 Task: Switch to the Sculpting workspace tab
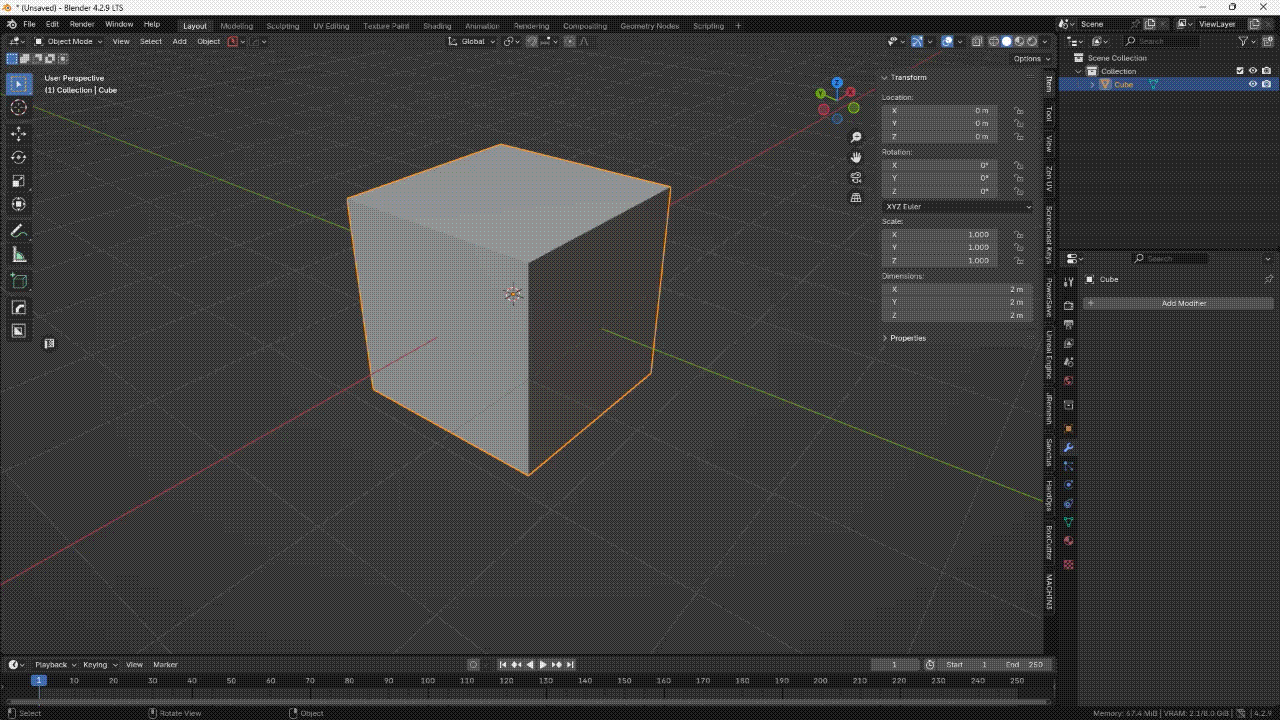282,26
